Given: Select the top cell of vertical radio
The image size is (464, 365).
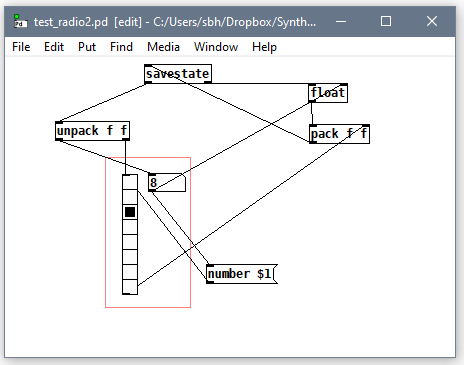Looking at the screenshot, I should point(130,182).
